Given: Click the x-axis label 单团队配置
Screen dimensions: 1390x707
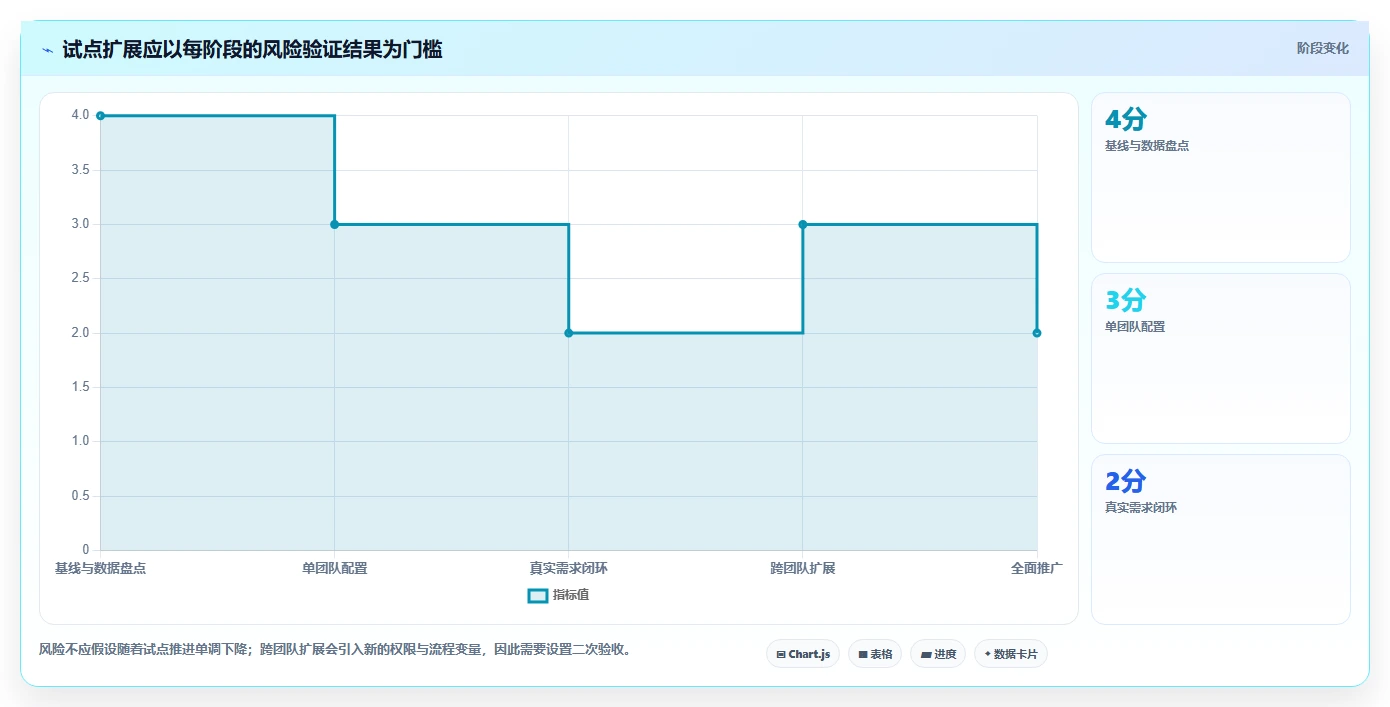Looking at the screenshot, I should (334, 568).
